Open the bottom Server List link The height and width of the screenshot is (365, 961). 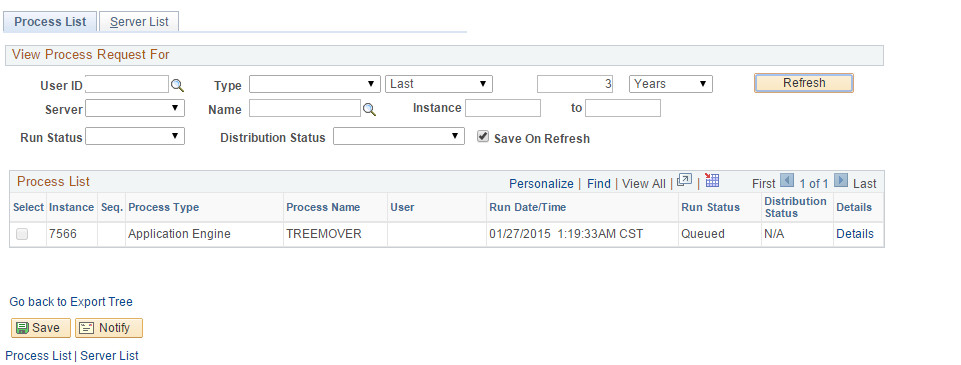[109, 355]
